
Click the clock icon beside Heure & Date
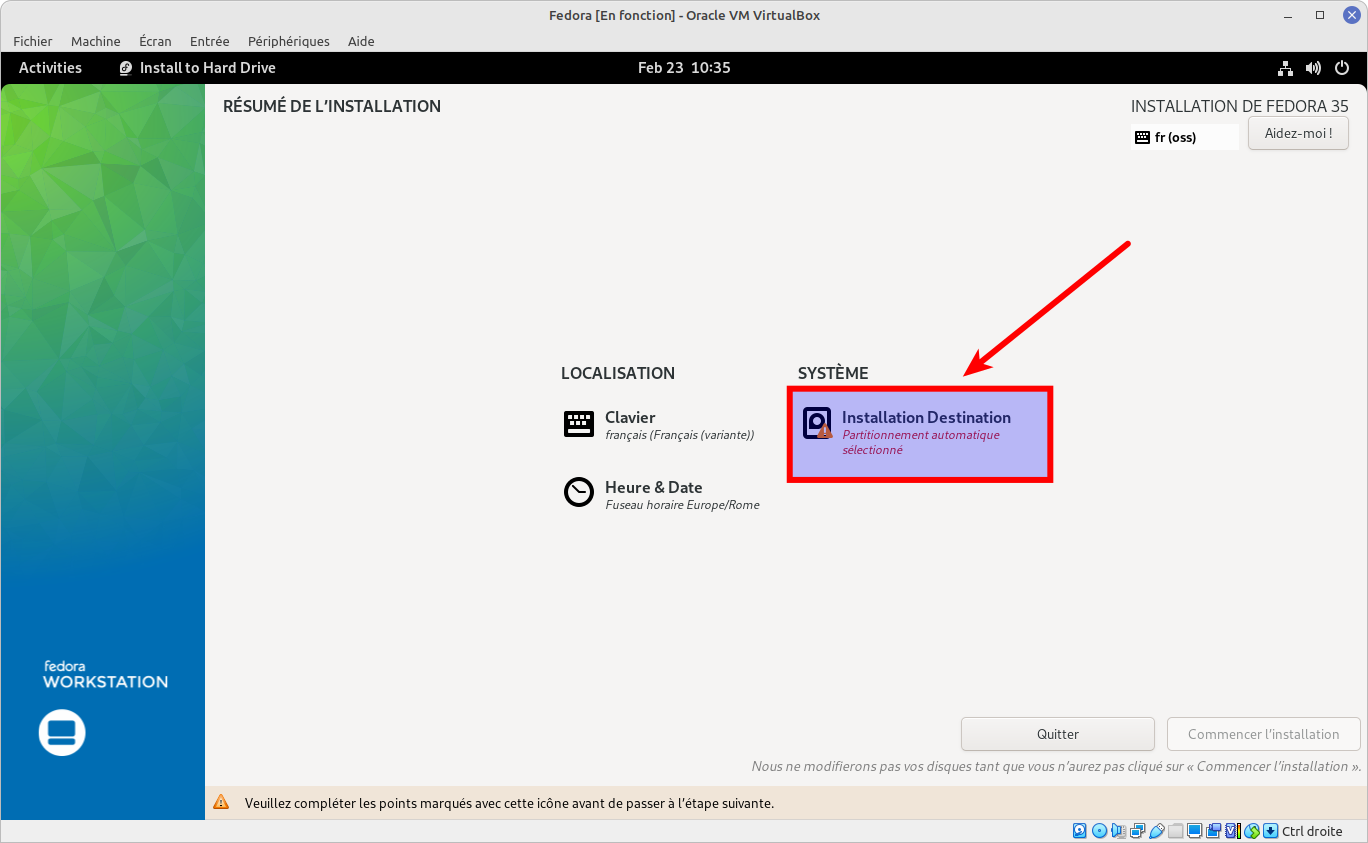pyautogui.click(x=579, y=492)
